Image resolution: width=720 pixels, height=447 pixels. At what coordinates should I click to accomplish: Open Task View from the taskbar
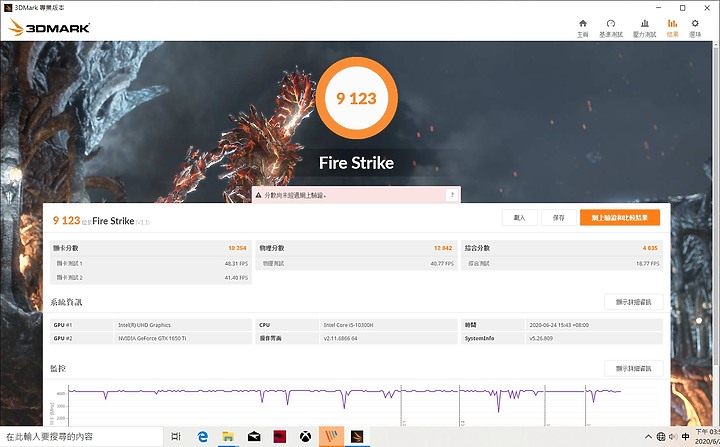tap(176, 436)
